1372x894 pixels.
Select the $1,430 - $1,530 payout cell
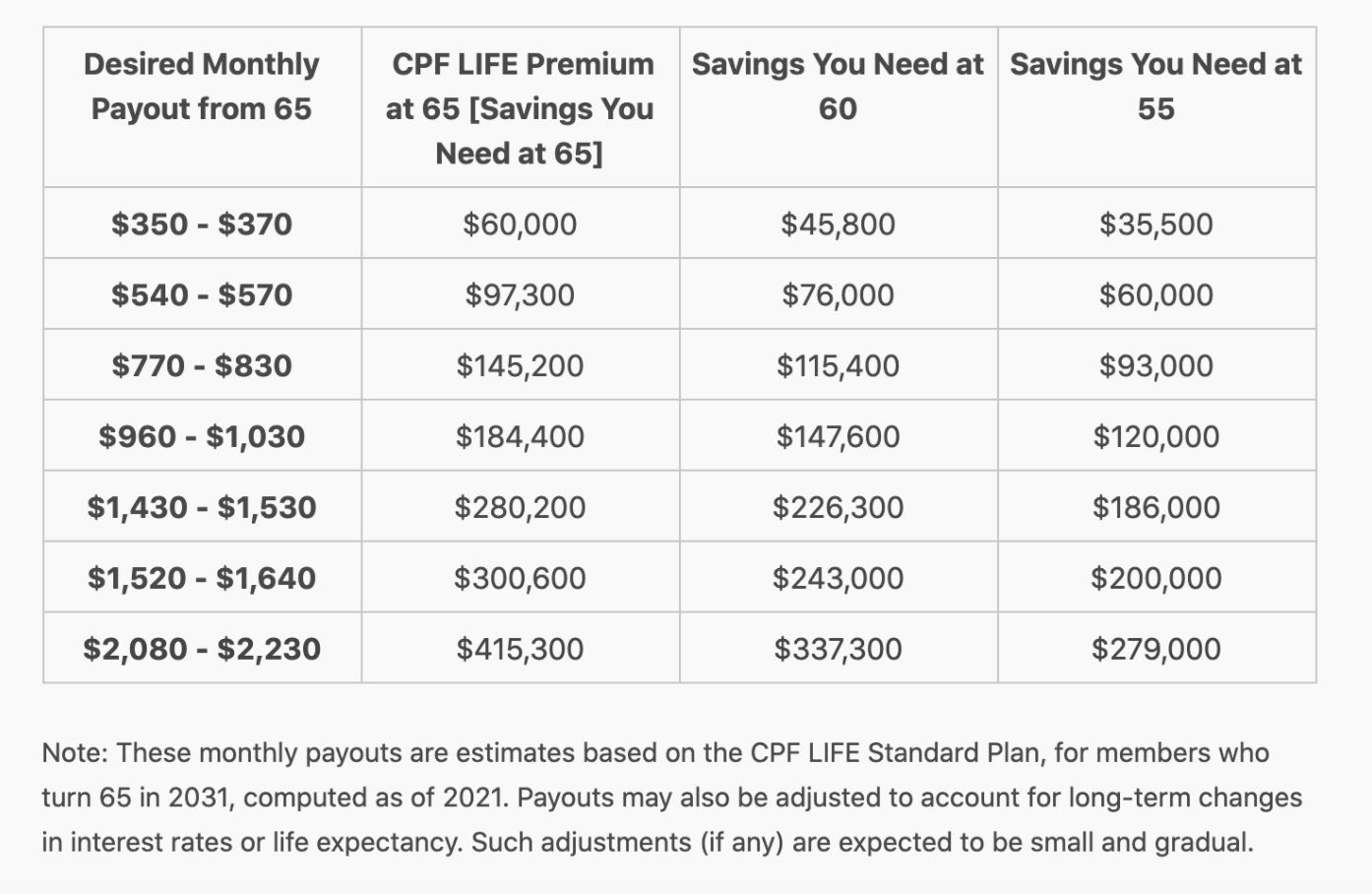202,507
